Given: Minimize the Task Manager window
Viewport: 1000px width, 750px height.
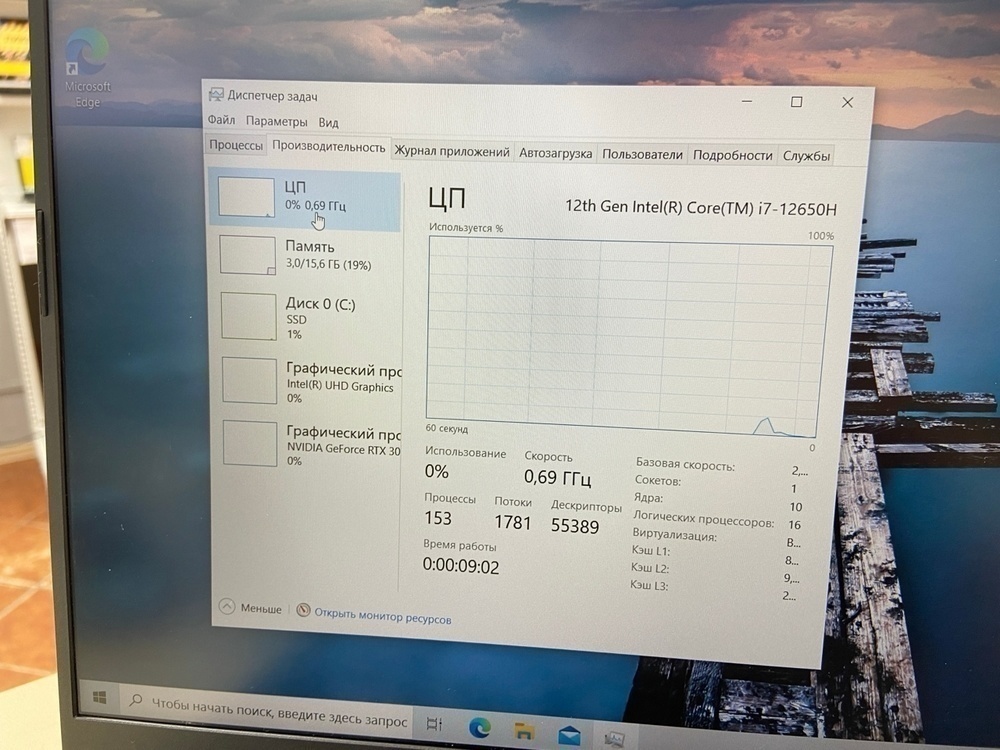Looking at the screenshot, I should [x=747, y=101].
